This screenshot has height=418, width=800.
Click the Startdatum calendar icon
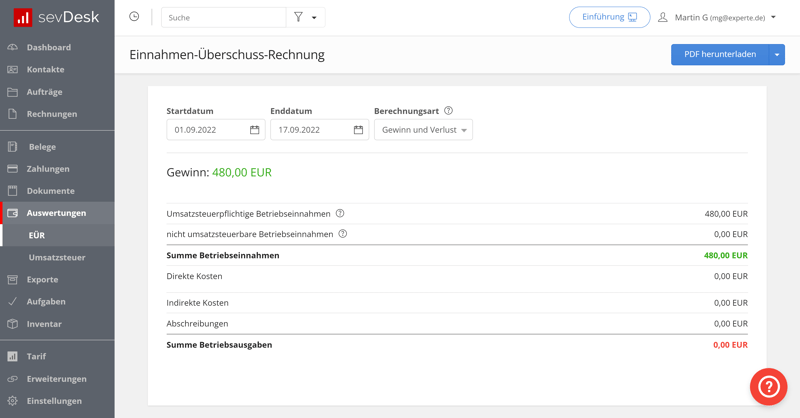point(254,130)
